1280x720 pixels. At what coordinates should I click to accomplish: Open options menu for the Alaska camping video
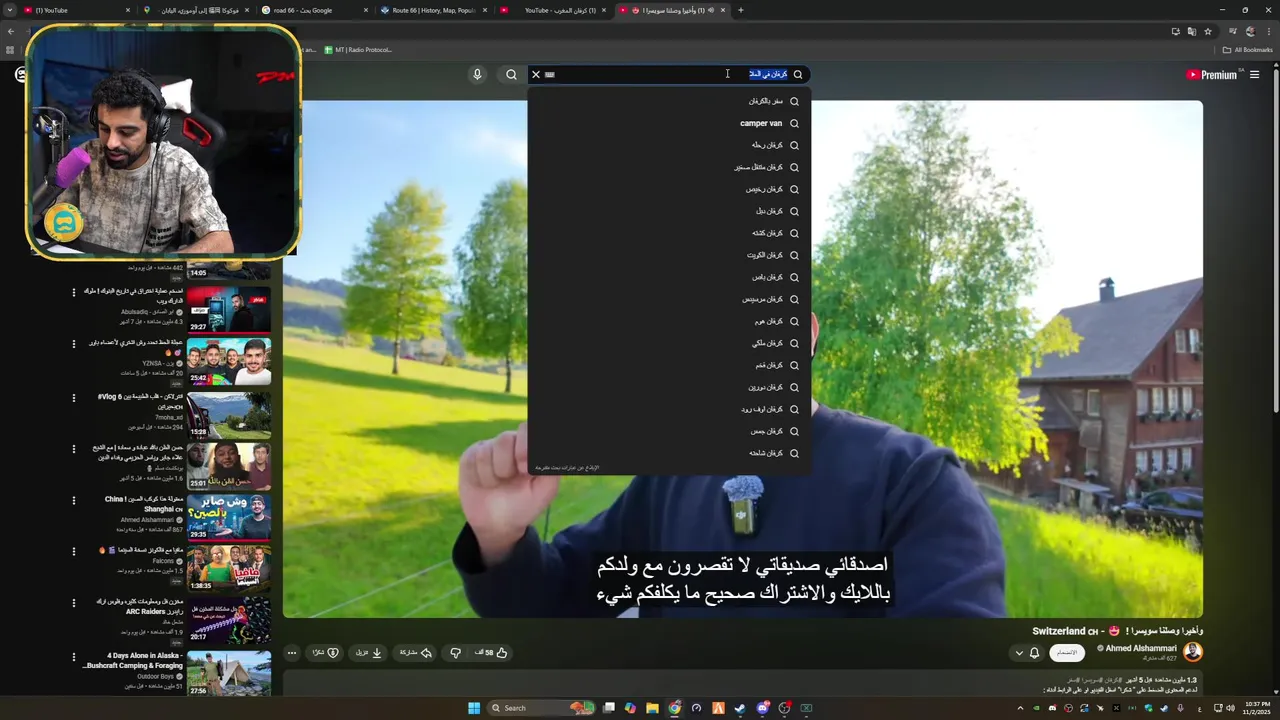[73, 657]
